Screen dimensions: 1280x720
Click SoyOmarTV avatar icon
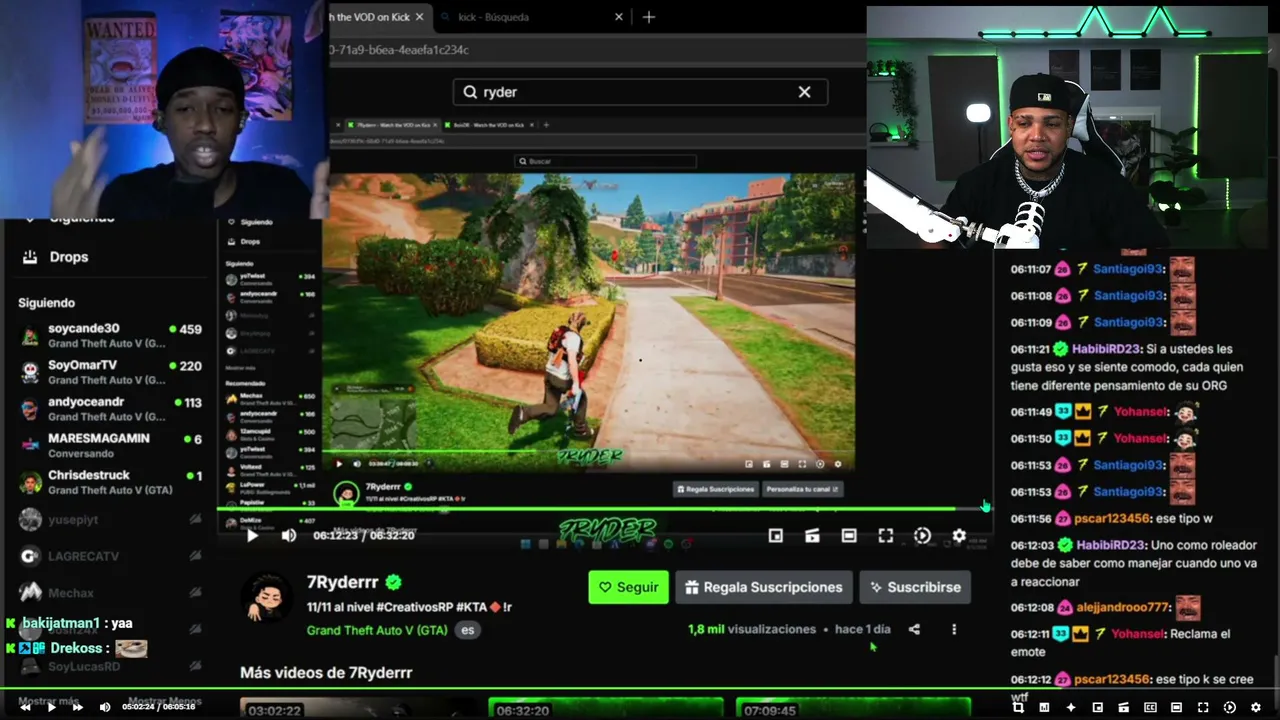click(31, 372)
